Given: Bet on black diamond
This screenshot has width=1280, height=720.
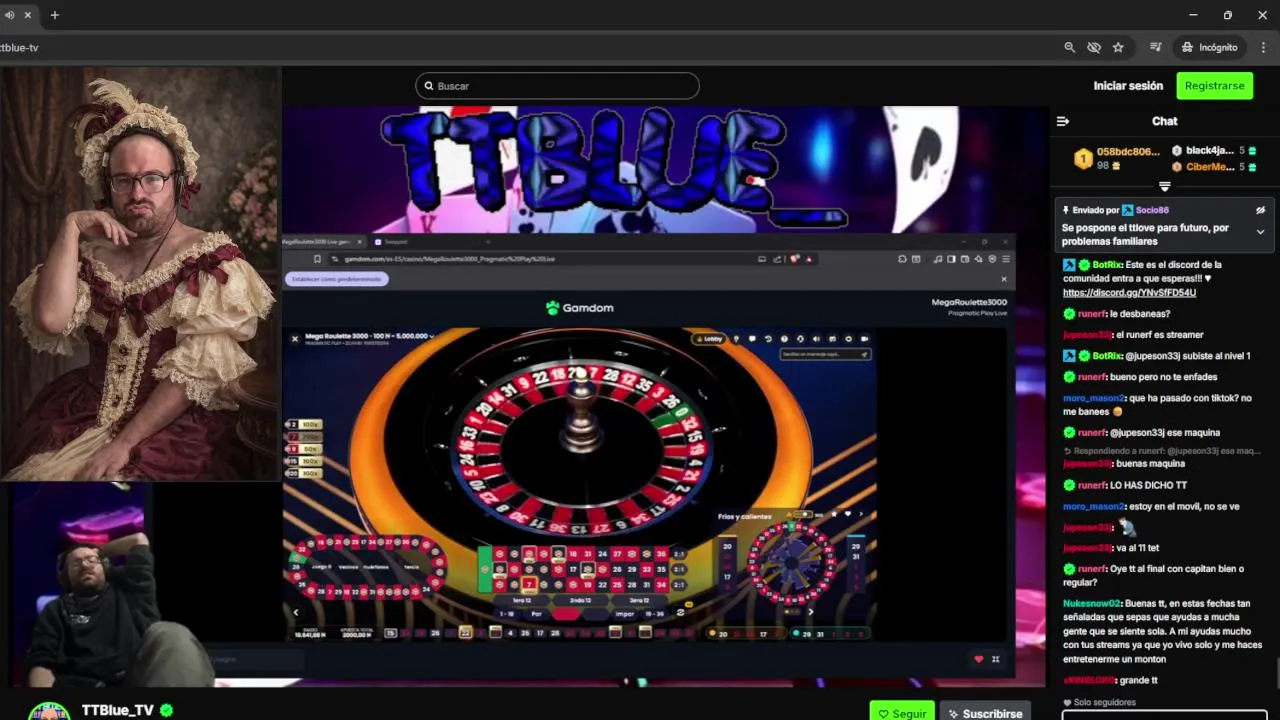Looking at the screenshot, I should point(595,614).
